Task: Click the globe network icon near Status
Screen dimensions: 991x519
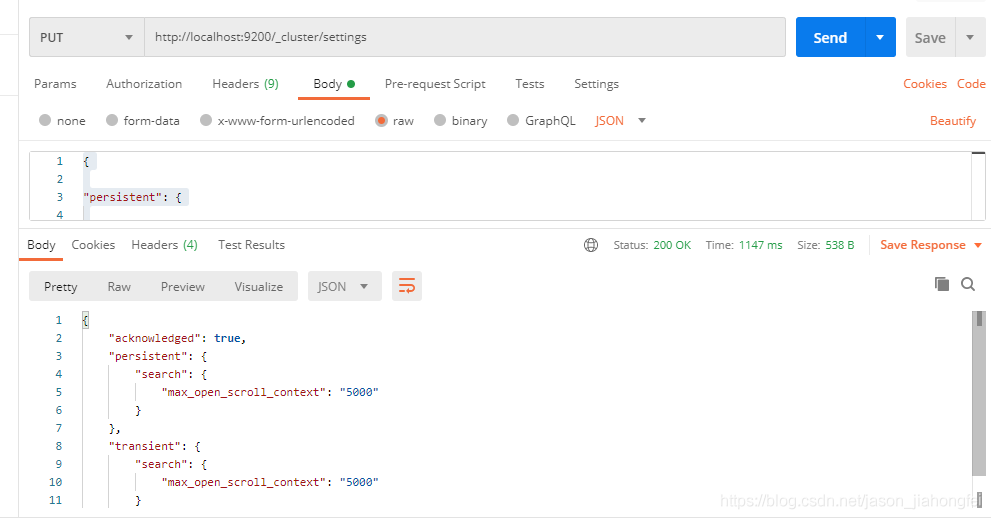Action: click(x=591, y=245)
